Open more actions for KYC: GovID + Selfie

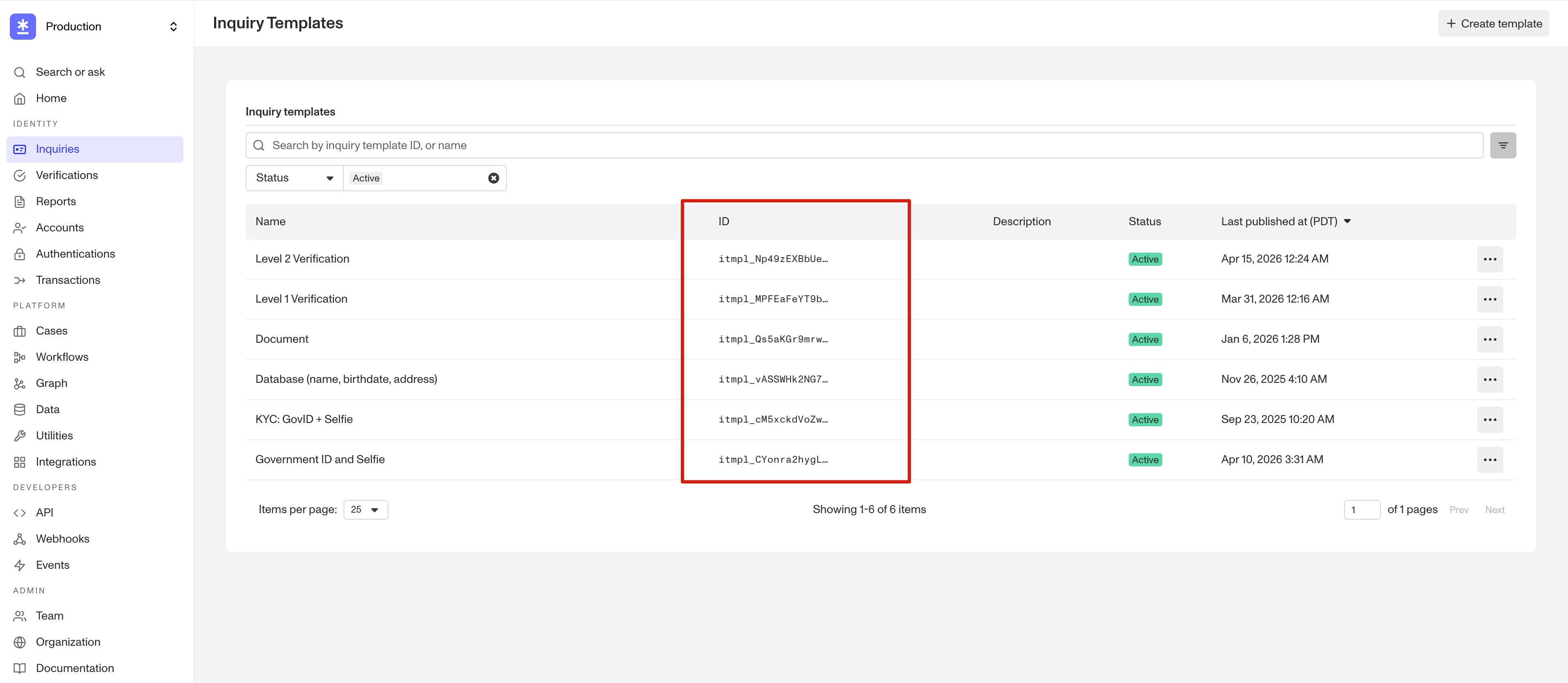(1489, 420)
